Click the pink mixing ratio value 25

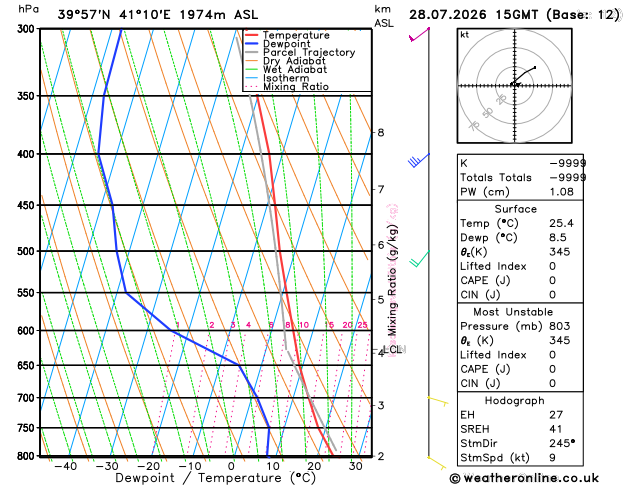tap(362, 325)
